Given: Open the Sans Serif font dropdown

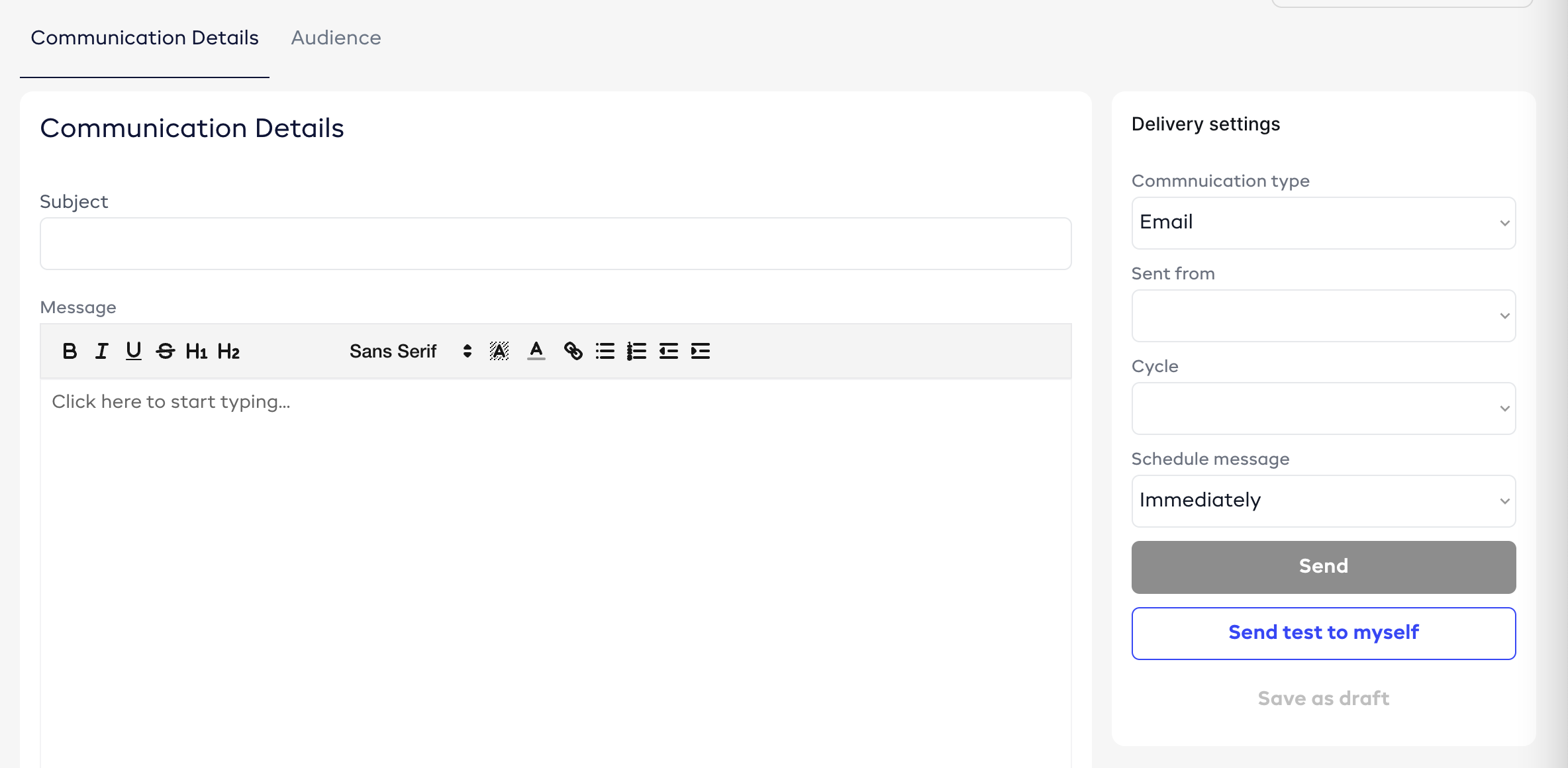Looking at the screenshot, I should coord(409,351).
